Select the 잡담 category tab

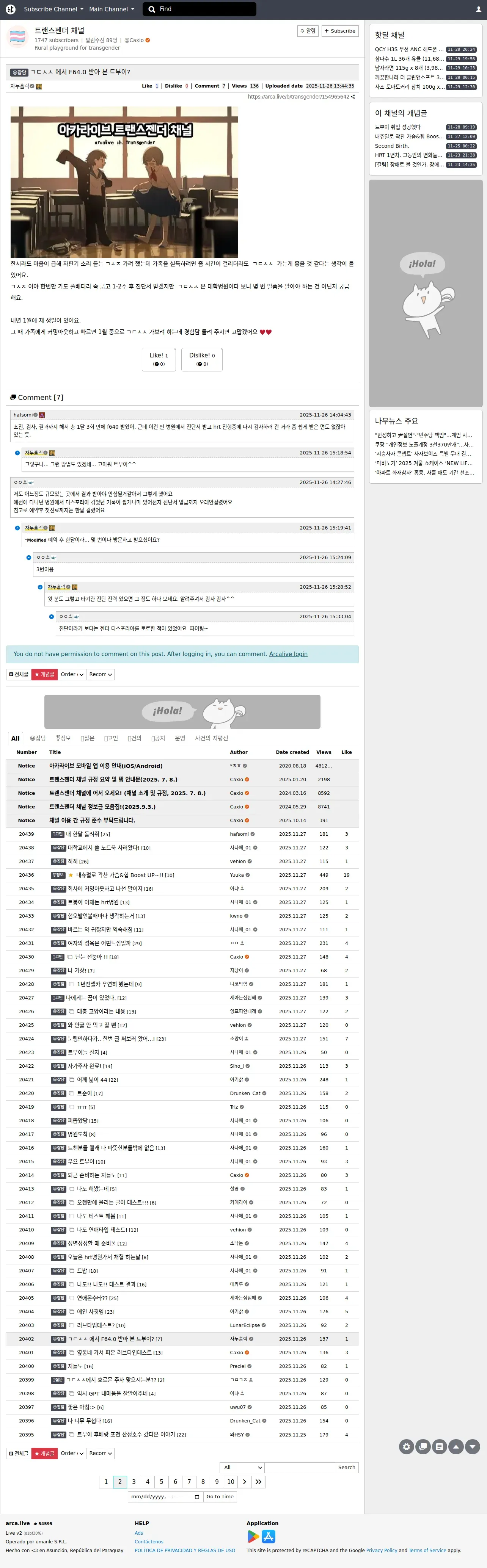click(38, 738)
